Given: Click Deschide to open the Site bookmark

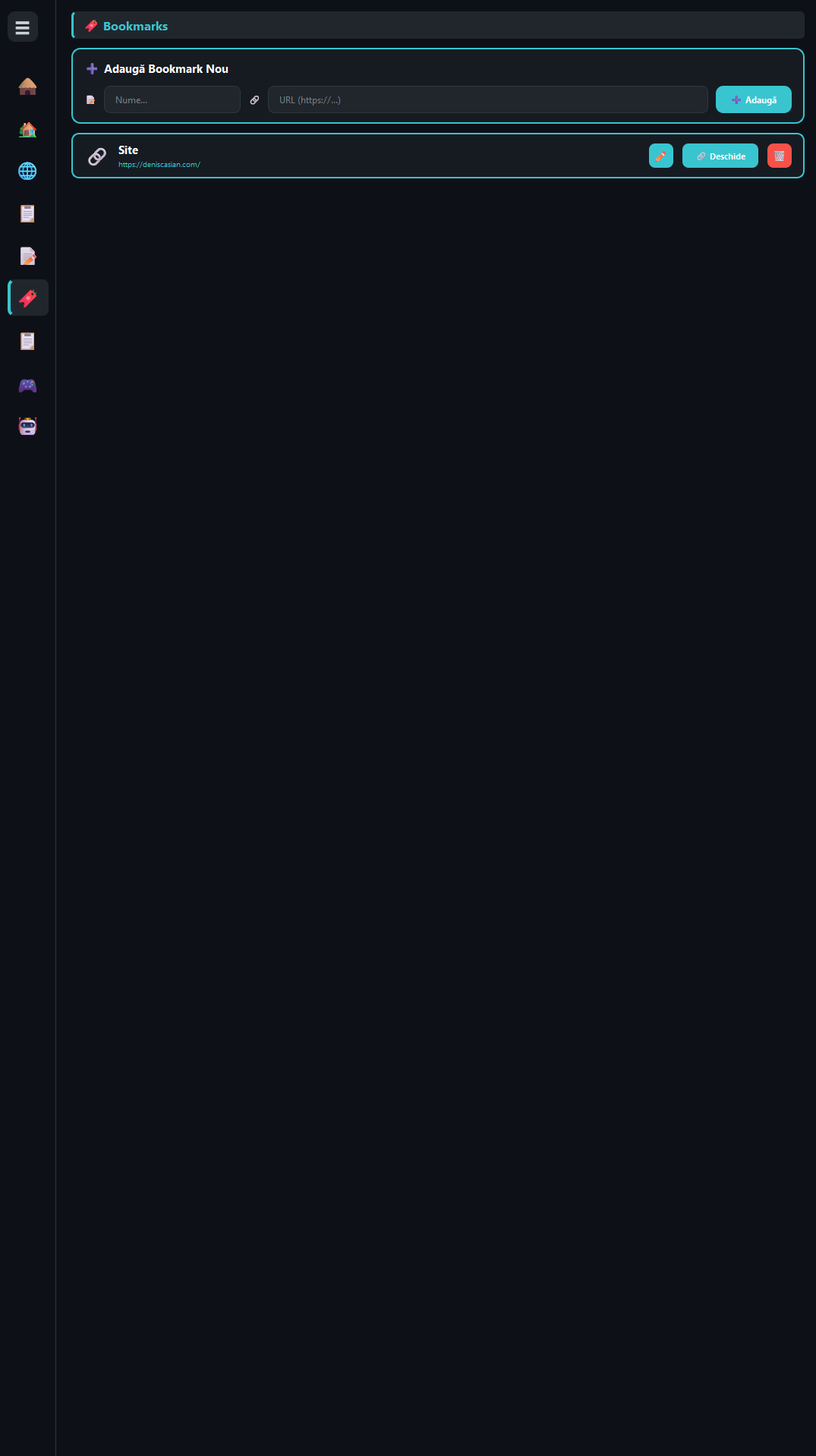Looking at the screenshot, I should coord(720,156).
